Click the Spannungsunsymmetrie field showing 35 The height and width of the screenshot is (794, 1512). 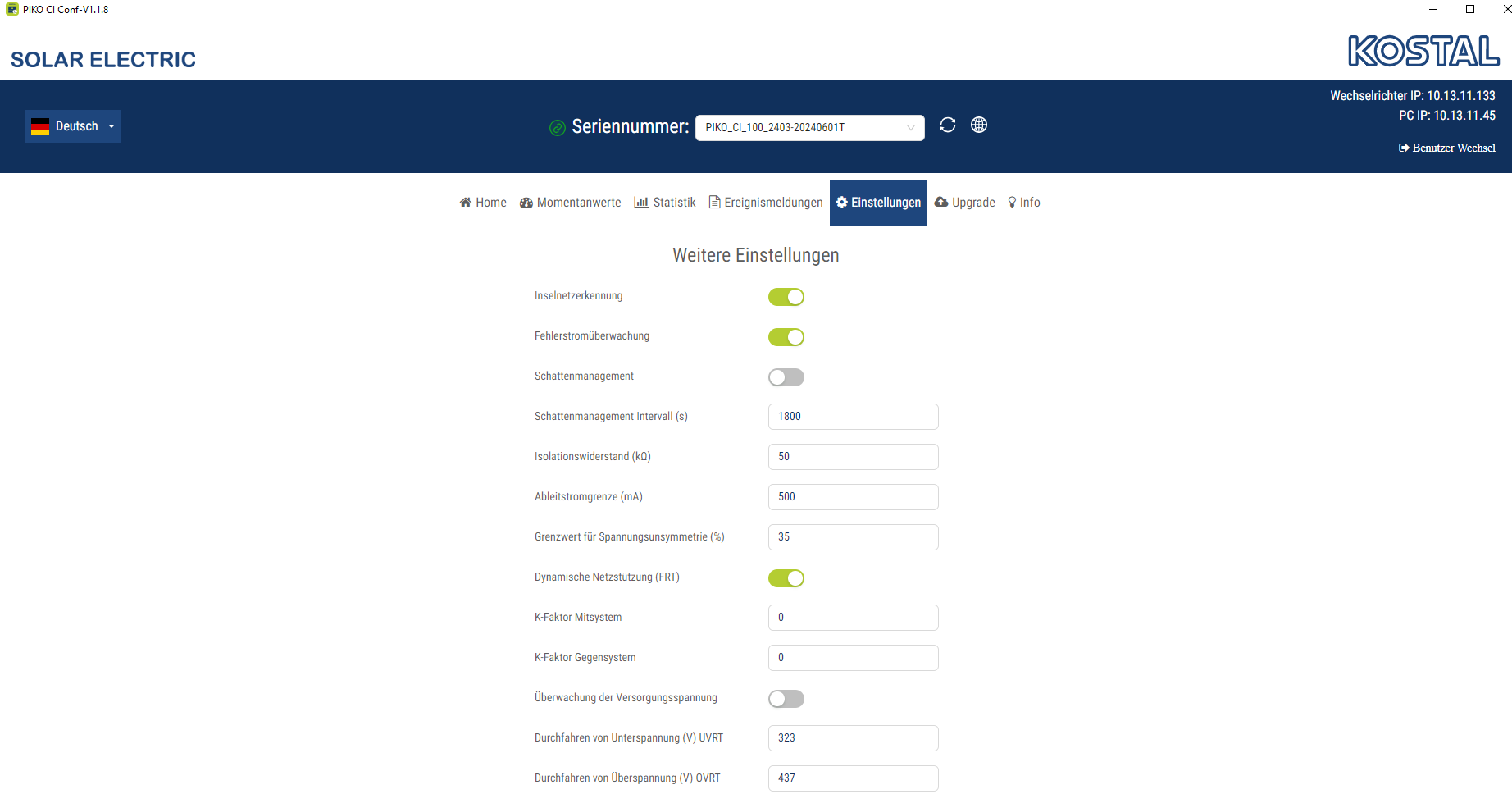[x=854, y=537]
